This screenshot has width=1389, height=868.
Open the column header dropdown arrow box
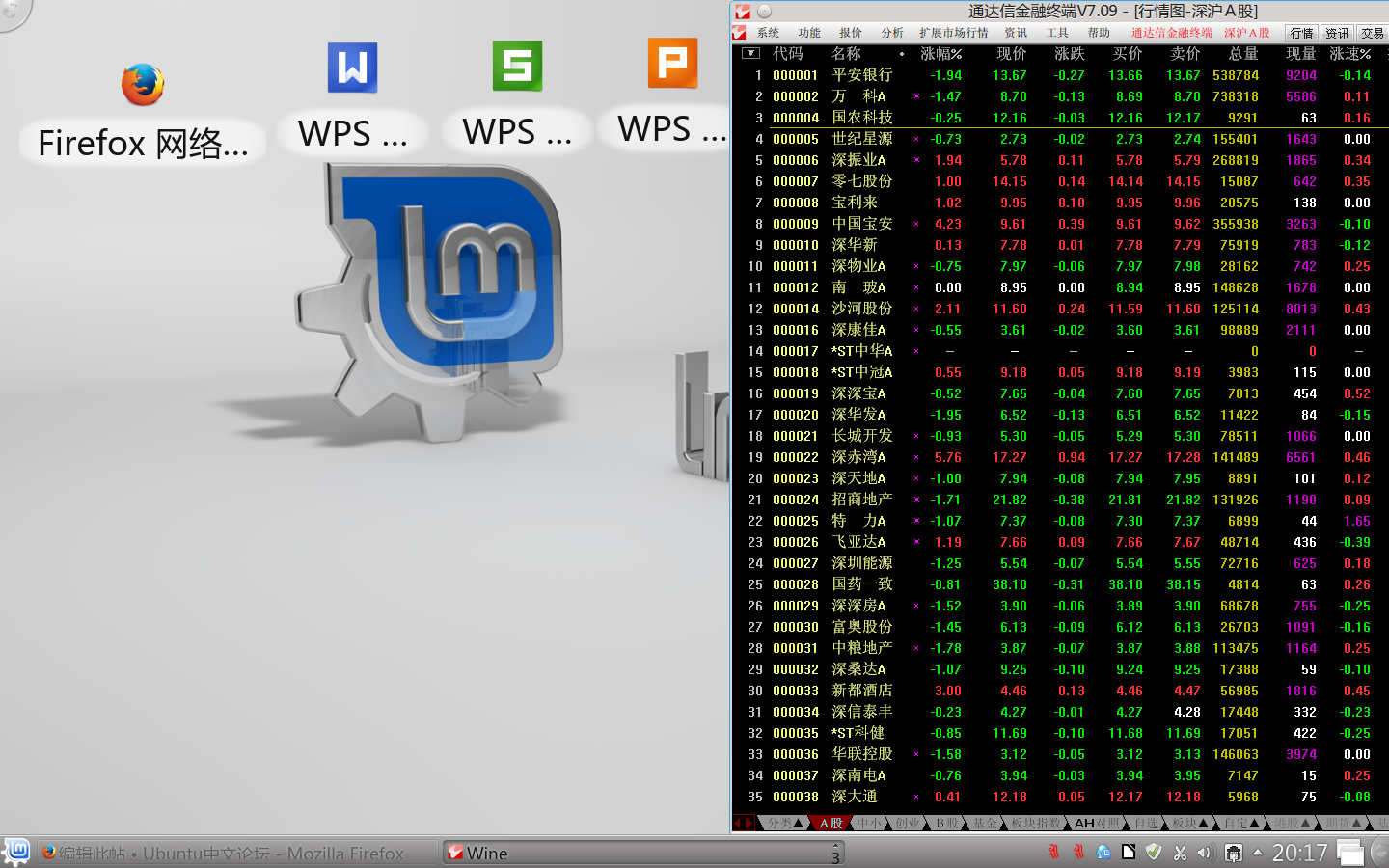(x=750, y=54)
